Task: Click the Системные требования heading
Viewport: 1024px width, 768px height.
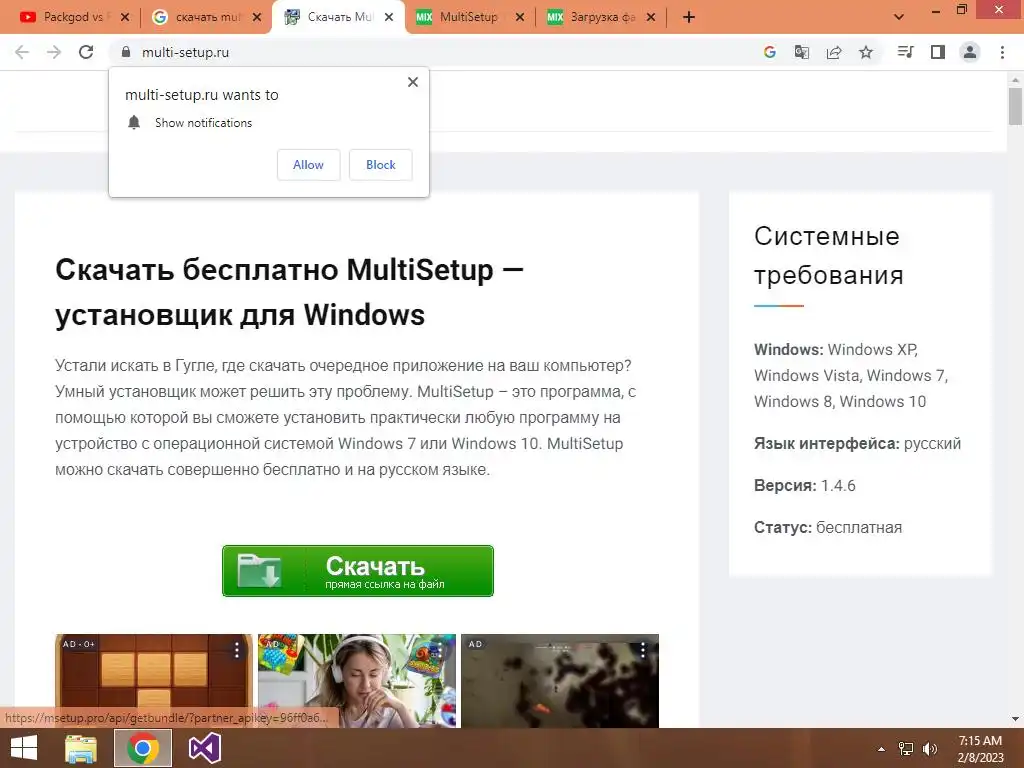Action: [x=829, y=255]
